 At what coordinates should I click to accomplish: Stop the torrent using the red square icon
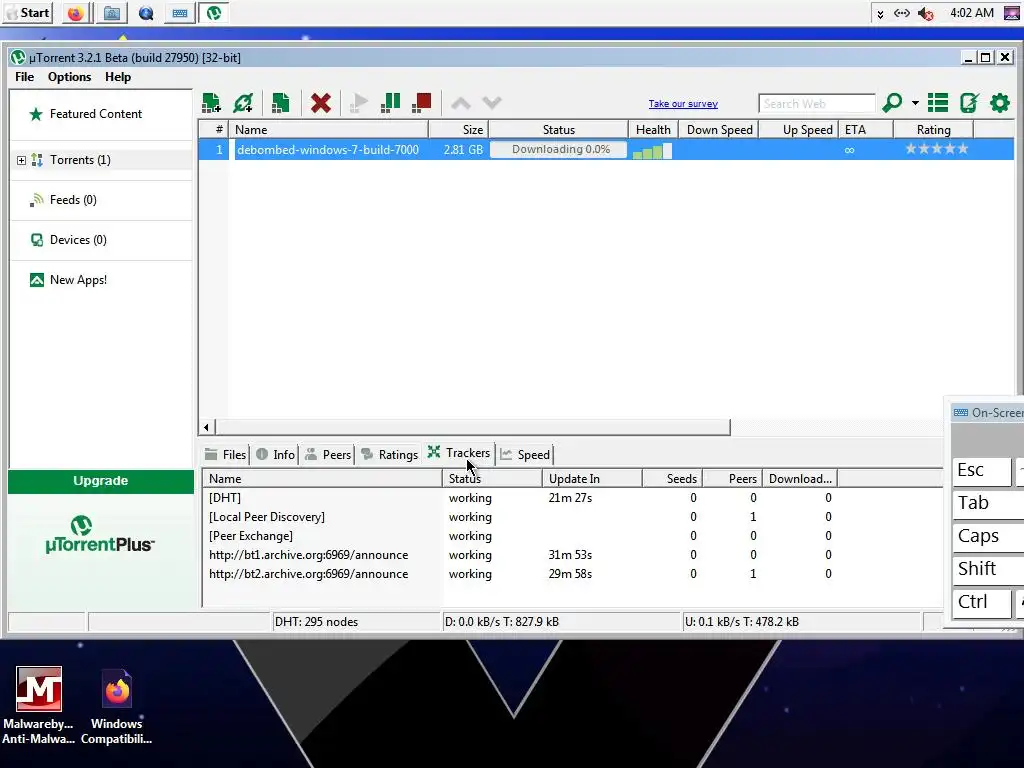pos(422,103)
